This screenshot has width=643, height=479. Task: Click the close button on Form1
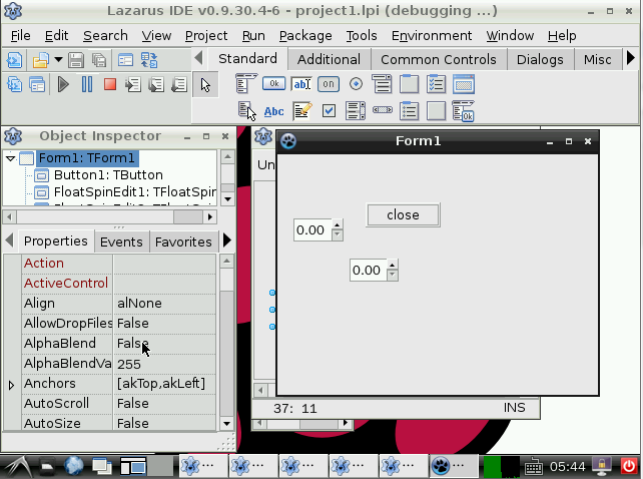pos(403,214)
